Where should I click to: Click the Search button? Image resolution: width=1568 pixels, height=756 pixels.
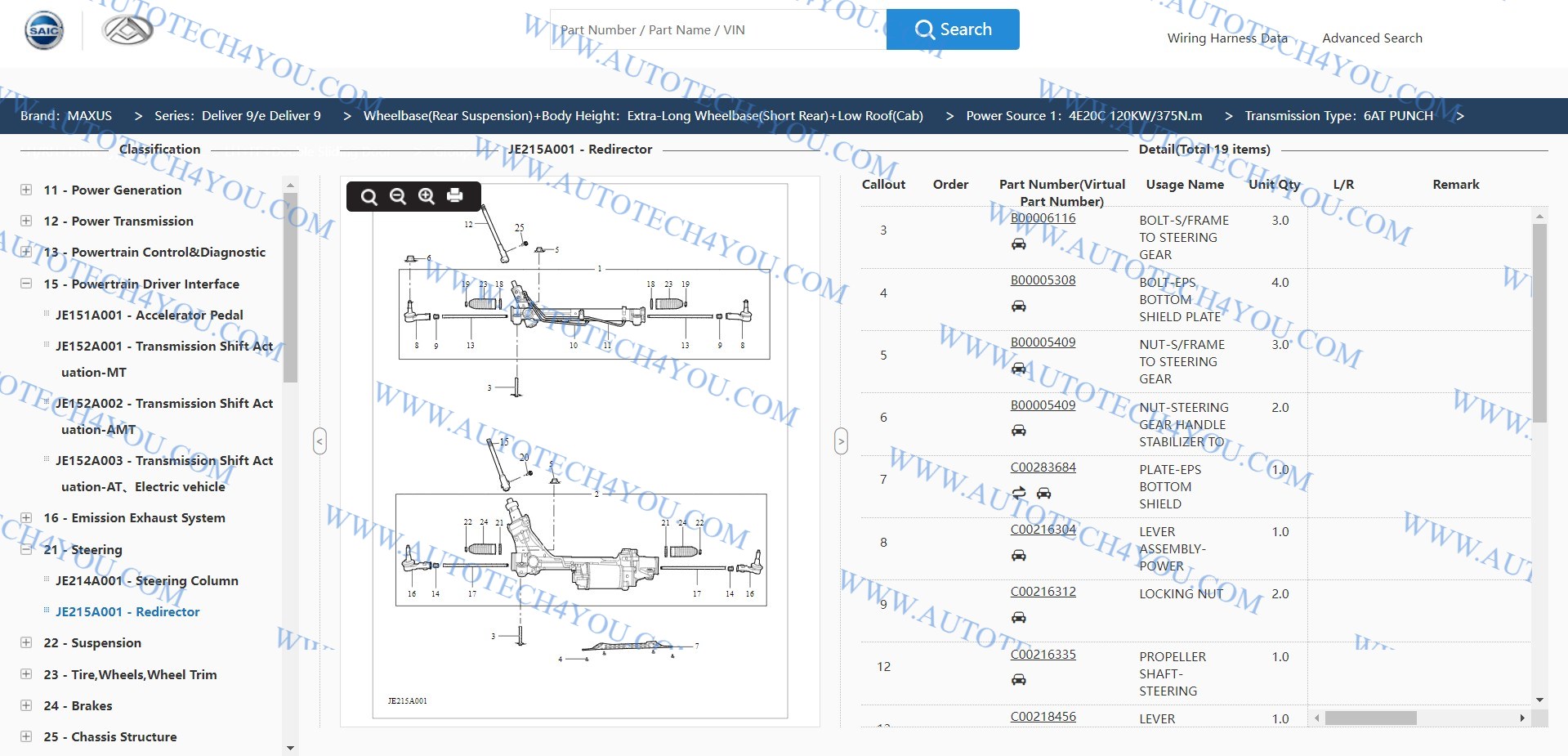(x=953, y=29)
